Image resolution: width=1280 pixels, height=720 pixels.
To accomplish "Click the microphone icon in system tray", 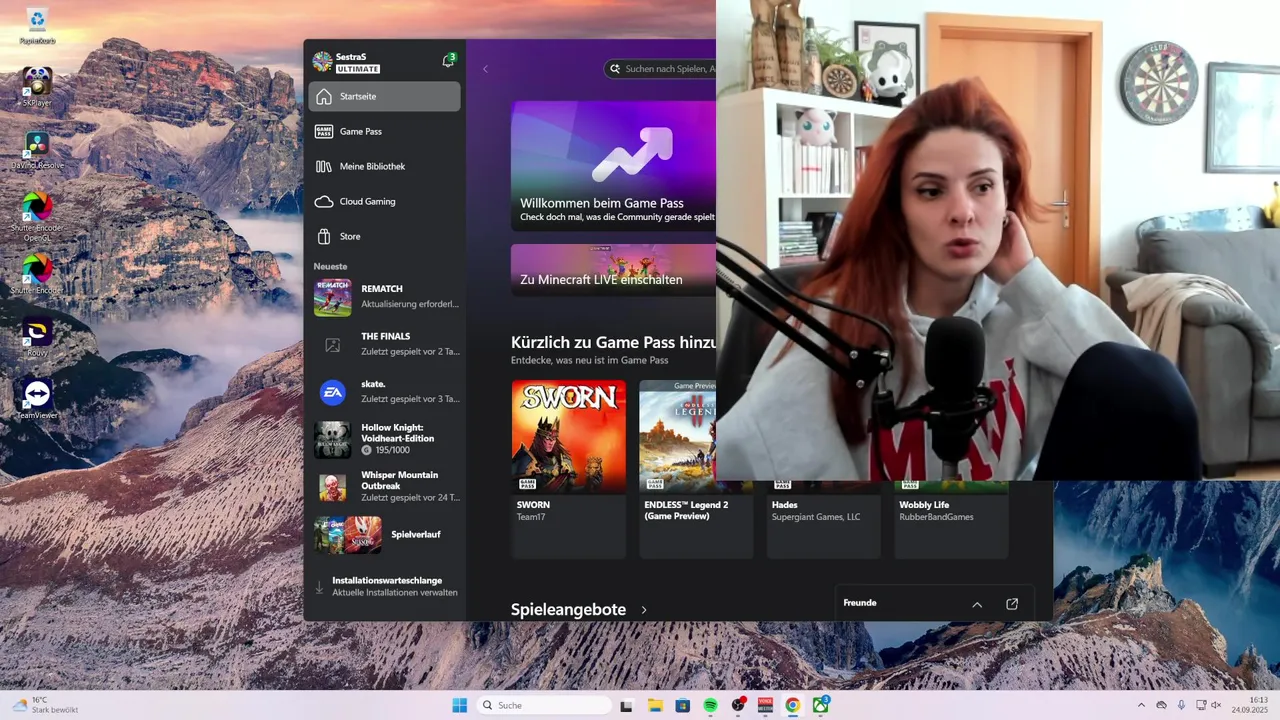I will tap(1181, 705).
